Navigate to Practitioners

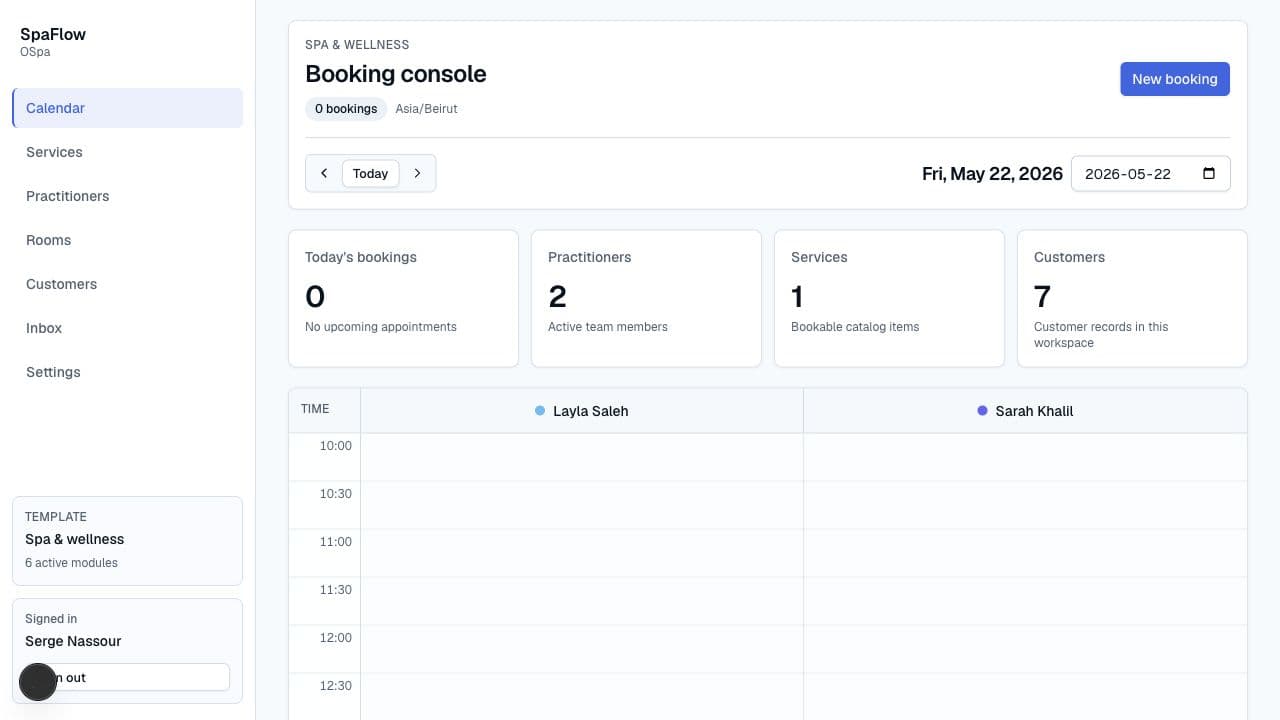(127, 196)
